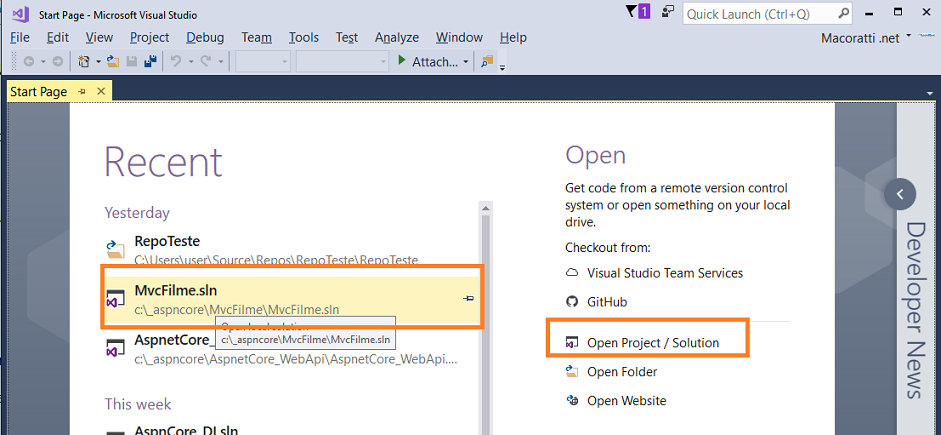
Task: Open the Window menu
Action: tap(459, 37)
